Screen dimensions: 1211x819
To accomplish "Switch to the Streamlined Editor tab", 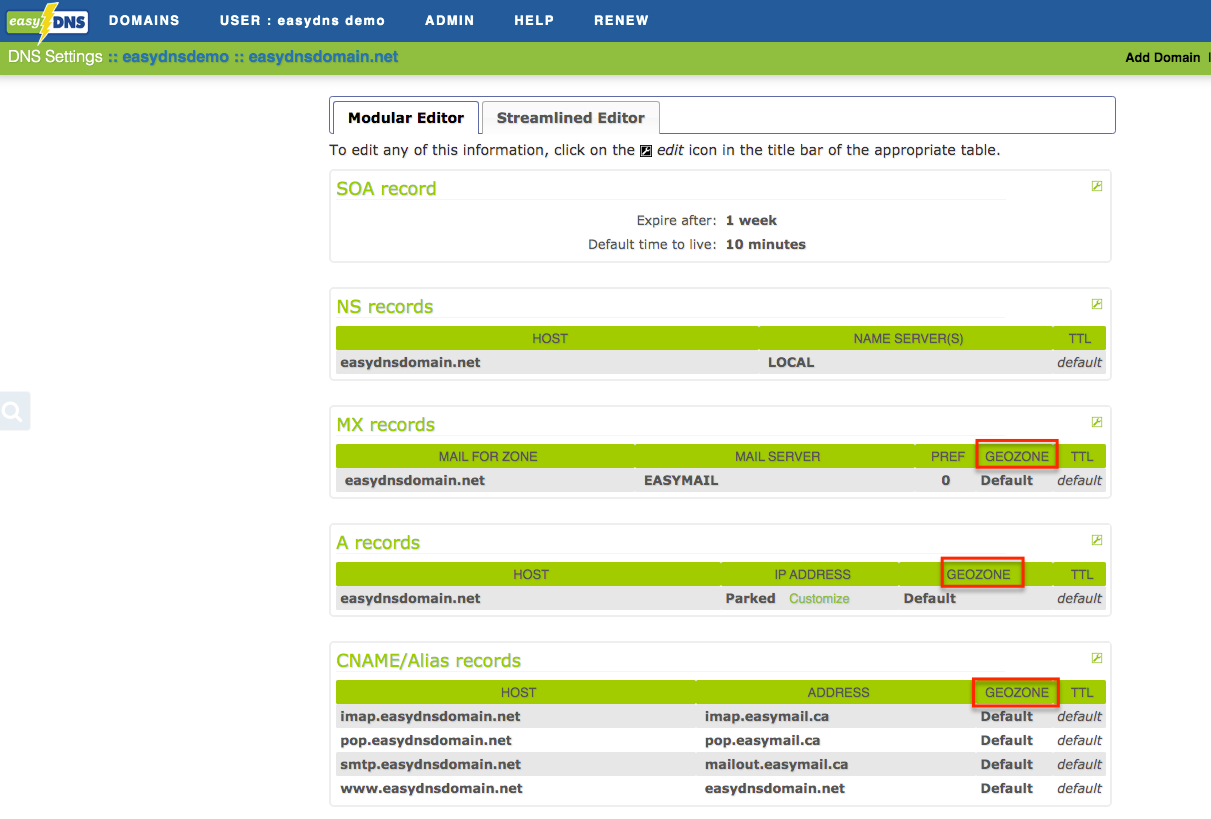I will tap(570, 117).
